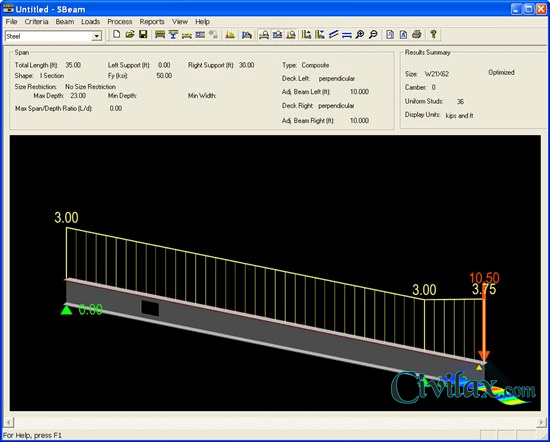Open a file with the folder icon
Image resolution: width=550 pixels, height=442 pixels.
tap(130, 34)
